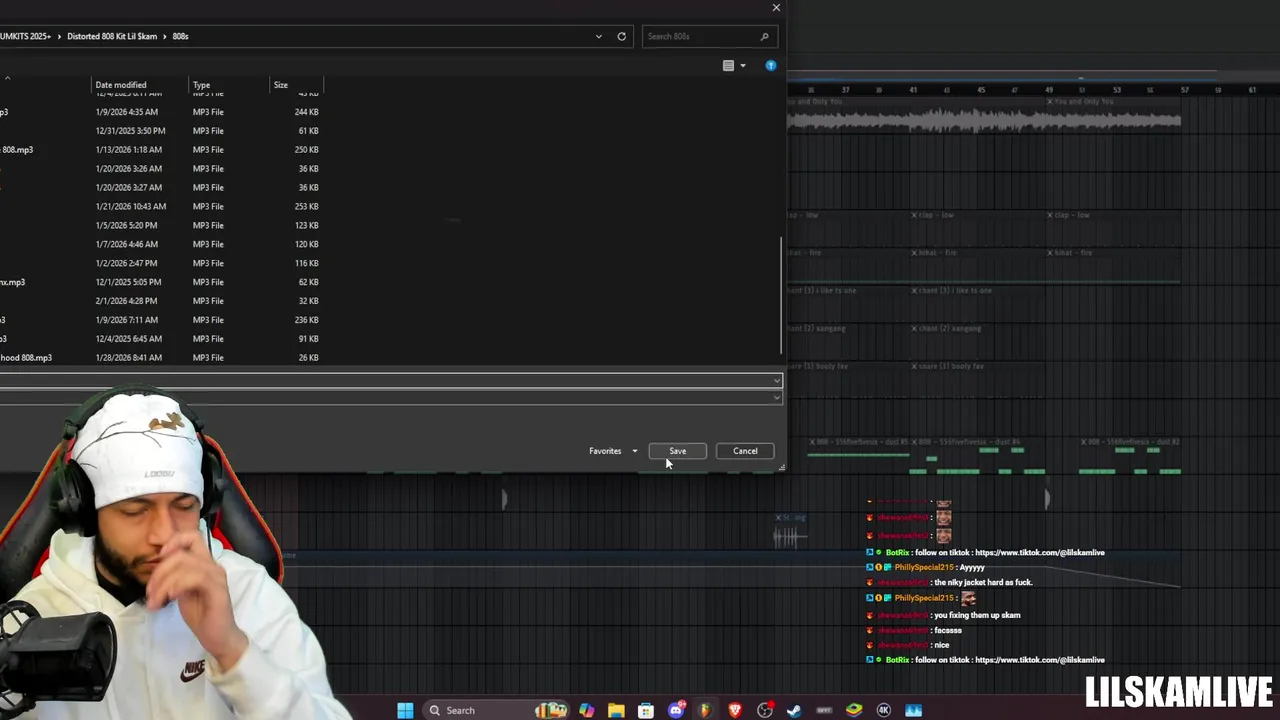Sort by Type column header
Viewport: 1280px width, 720px height.
(x=201, y=85)
